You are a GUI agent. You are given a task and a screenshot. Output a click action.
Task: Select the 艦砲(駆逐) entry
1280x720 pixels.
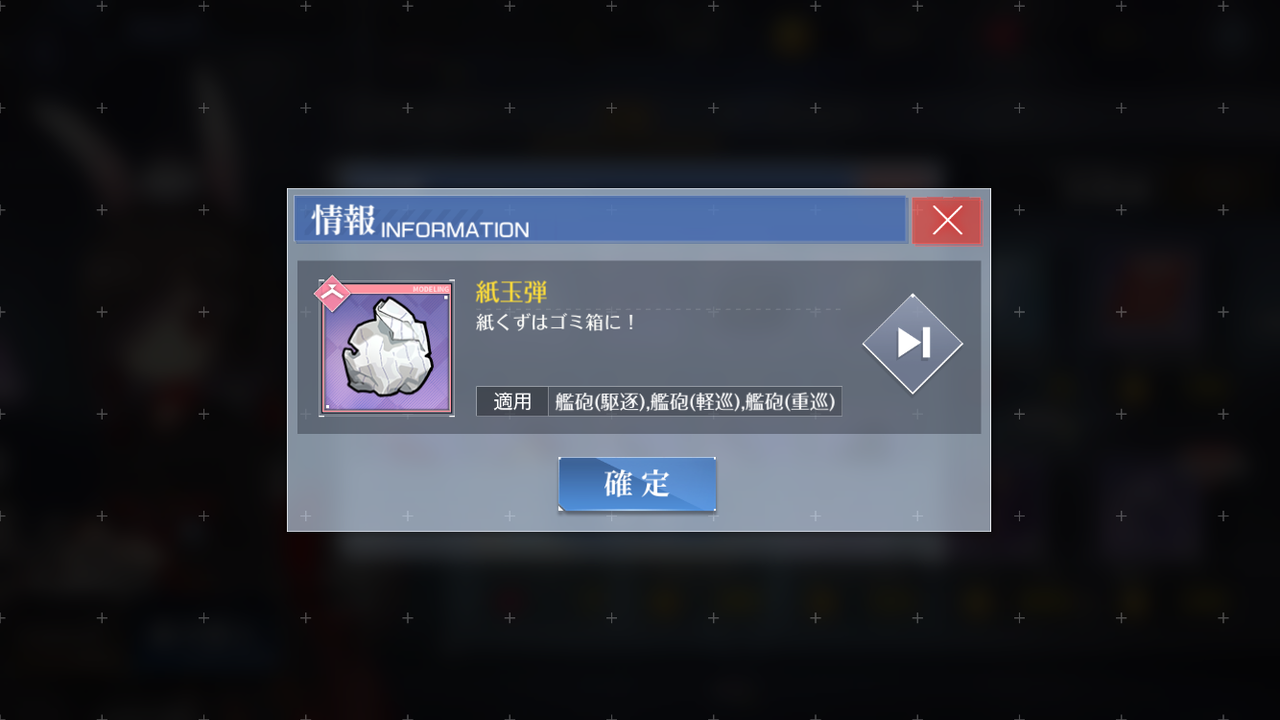(x=600, y=402)
